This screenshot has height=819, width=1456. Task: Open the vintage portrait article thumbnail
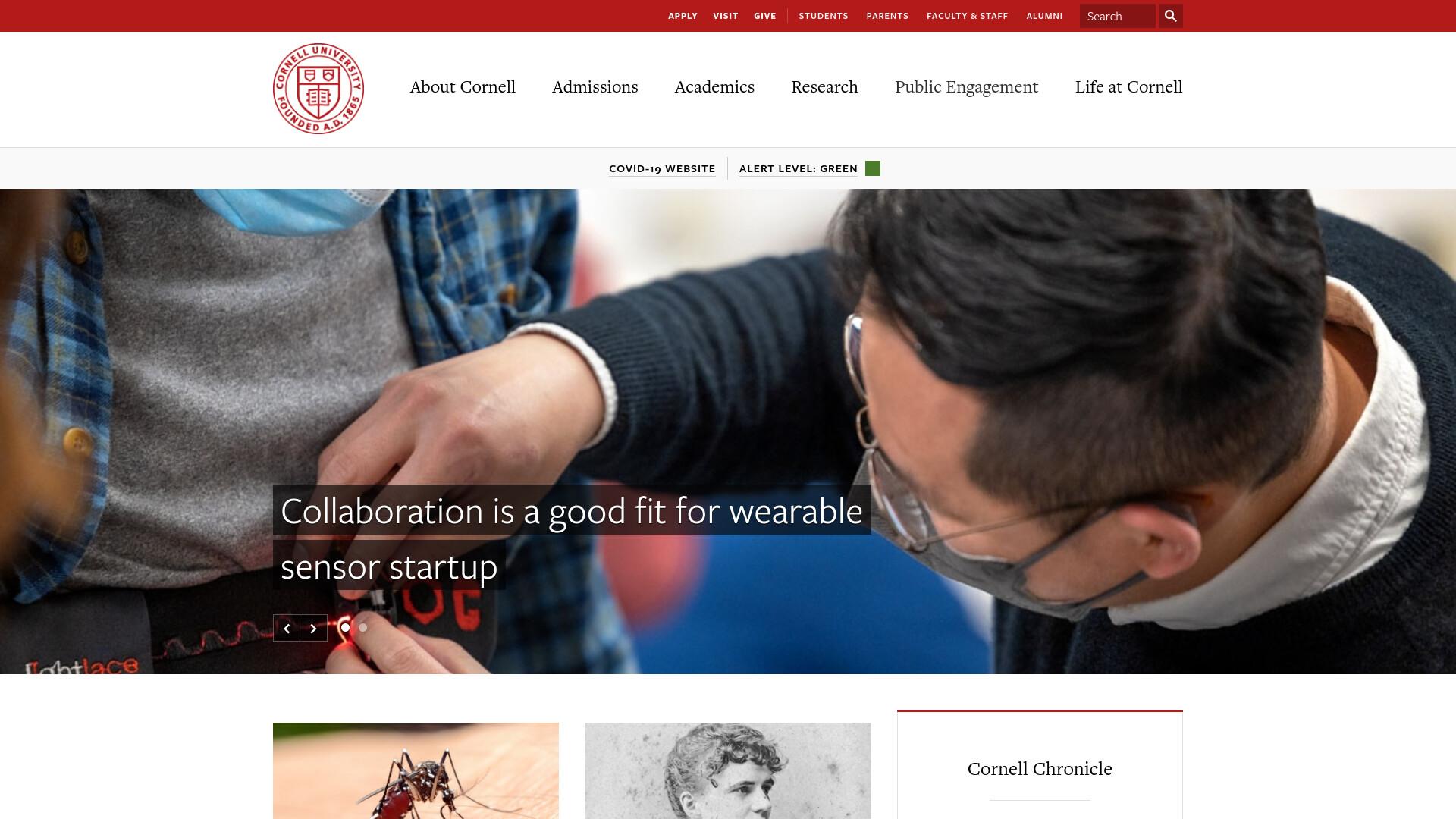pyautogui.click(x=728, y=770)
